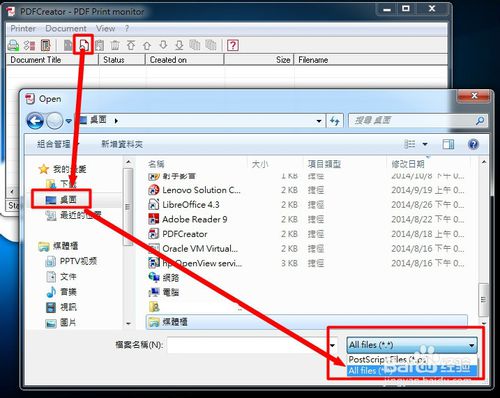Open recent locations dropdown beside navigation arrows
500x398 pixels.
tap(68, 121)
